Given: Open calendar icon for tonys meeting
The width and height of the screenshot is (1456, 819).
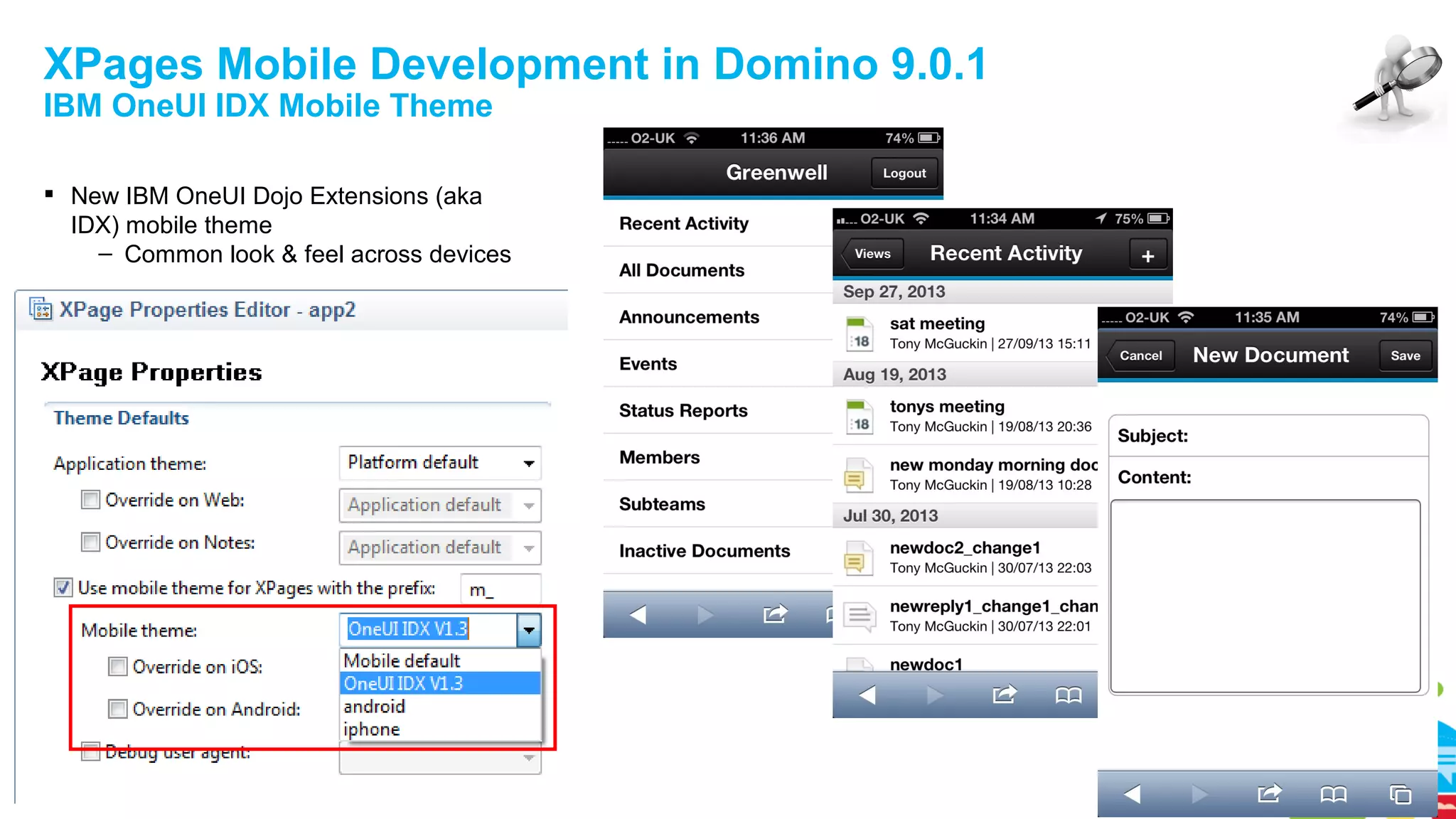Looking at the screenshot, I should coord(860,417).
